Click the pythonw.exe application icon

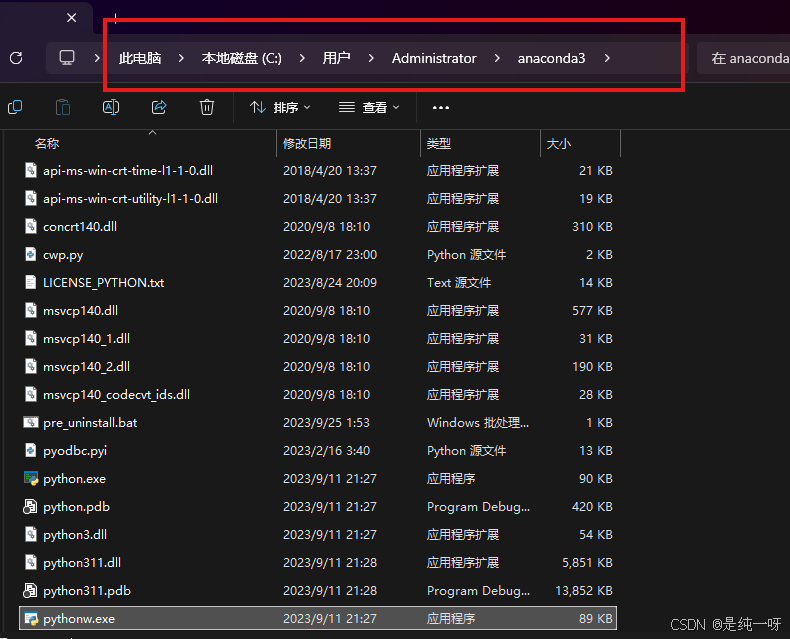point(31,618)
